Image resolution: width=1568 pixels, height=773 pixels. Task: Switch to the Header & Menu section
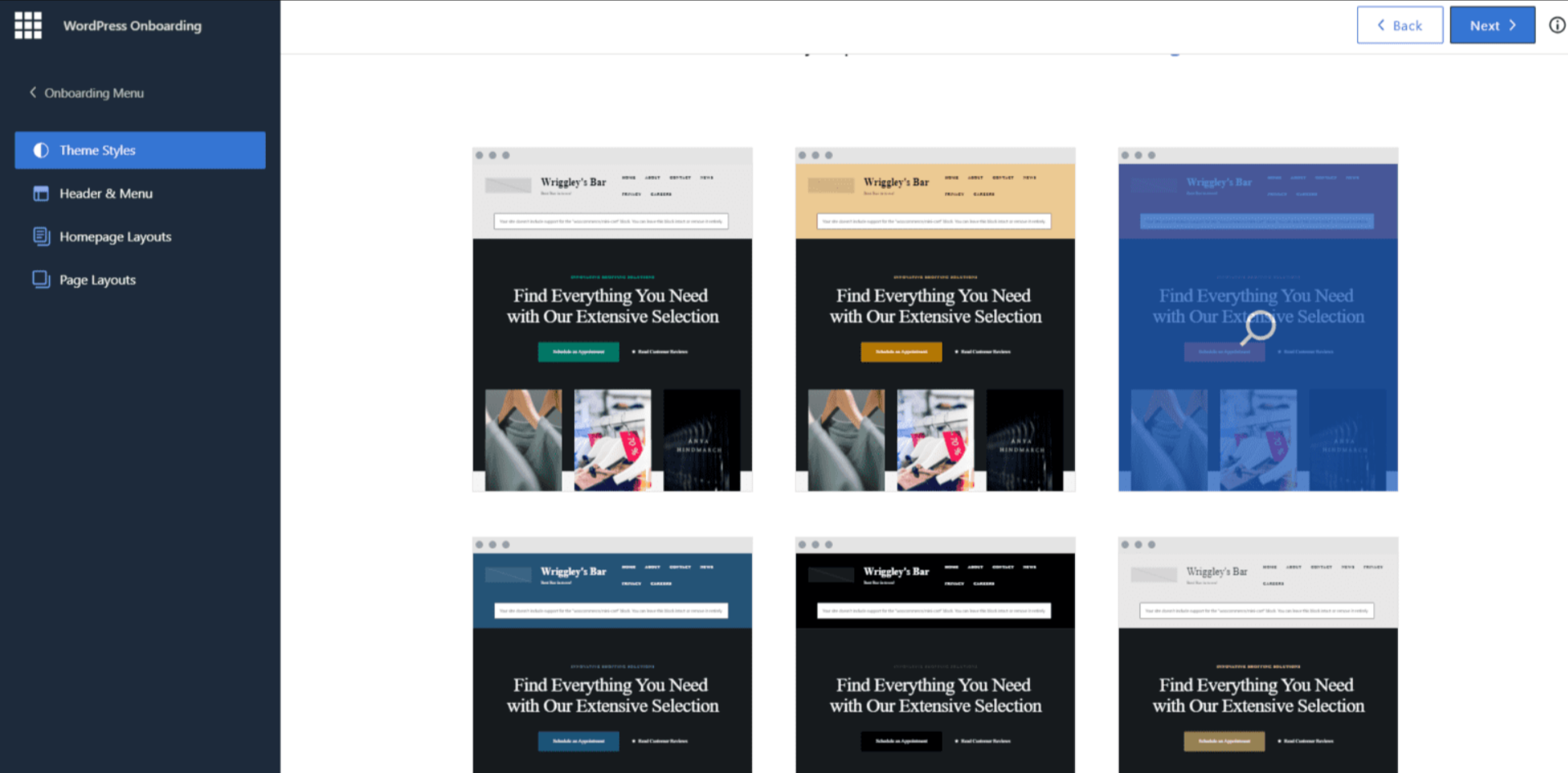(105, 193)
